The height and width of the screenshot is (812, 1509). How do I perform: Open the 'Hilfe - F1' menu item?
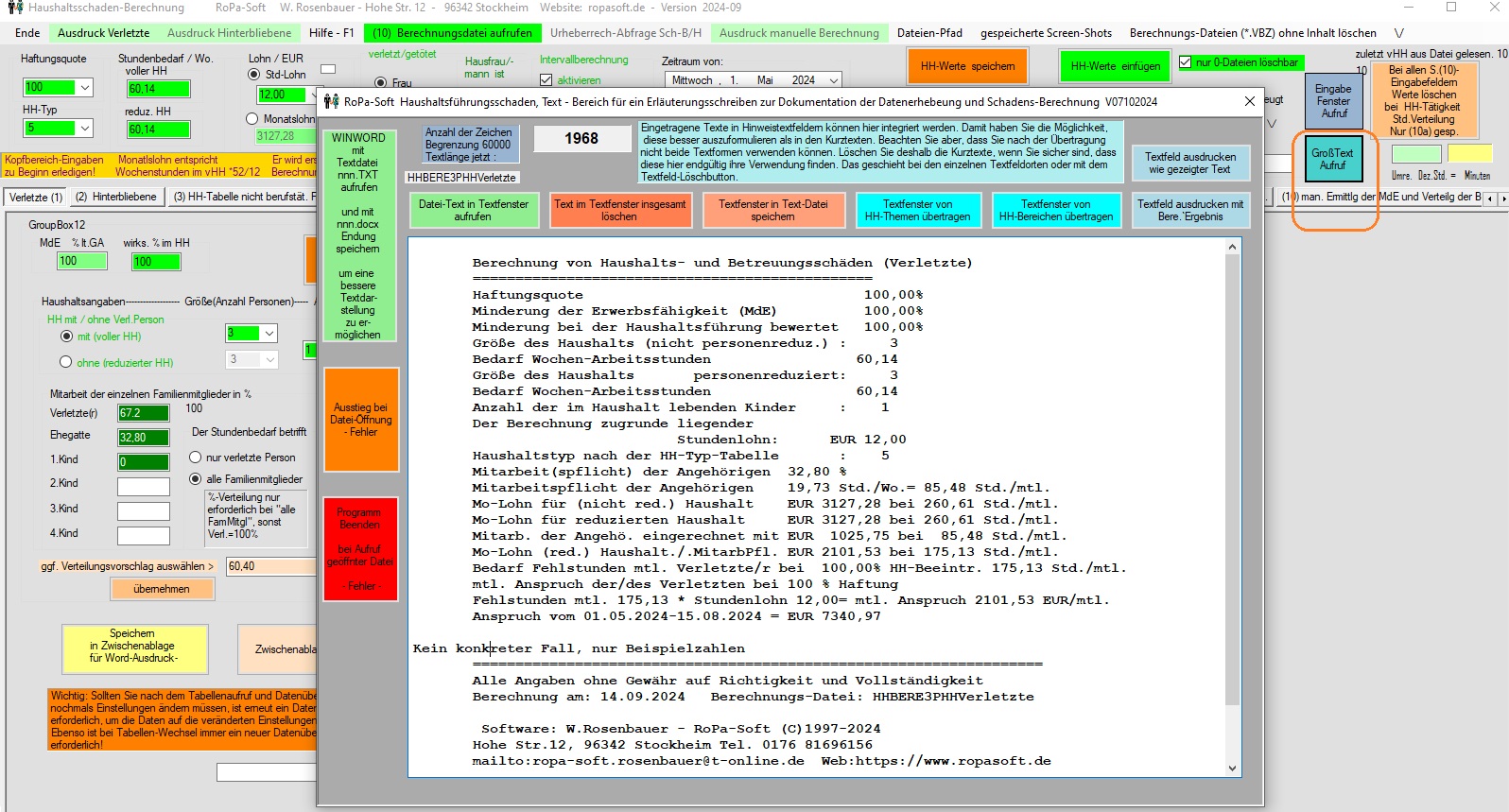[x=331, y=33]
